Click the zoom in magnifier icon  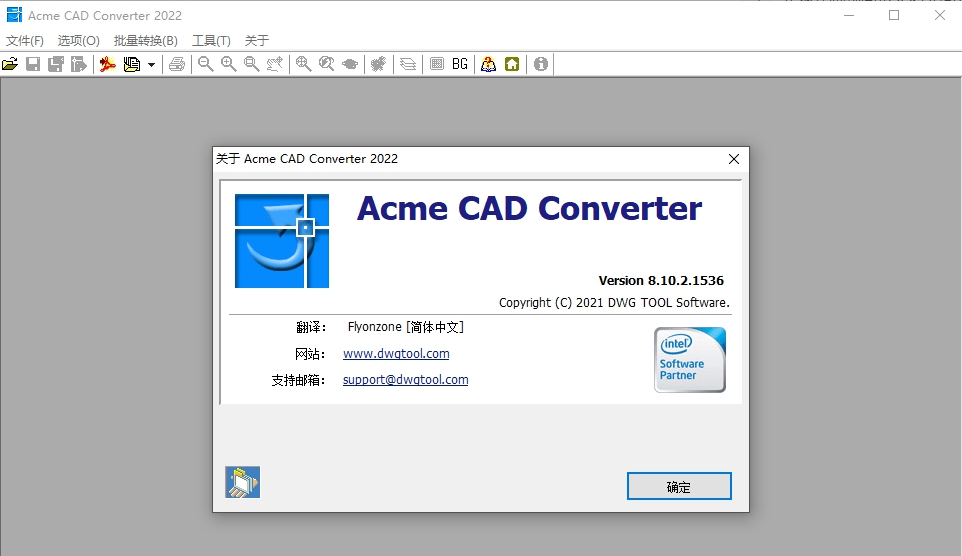point(229,64)
